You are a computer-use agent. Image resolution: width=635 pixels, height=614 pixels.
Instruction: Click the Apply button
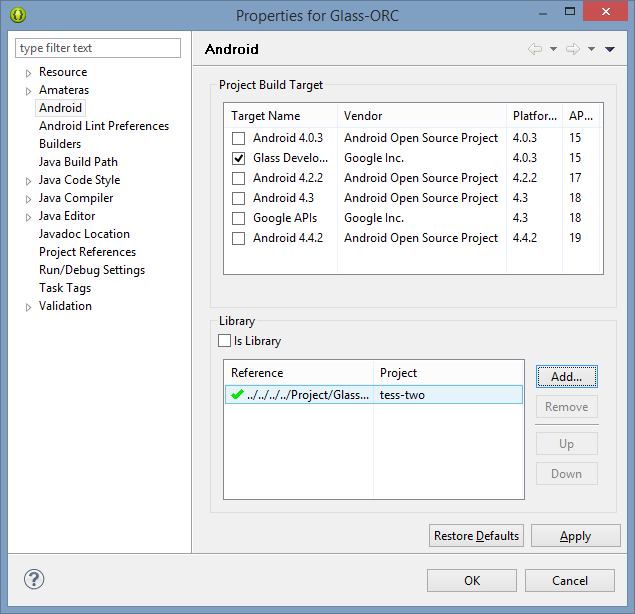[x=575, y=536]
